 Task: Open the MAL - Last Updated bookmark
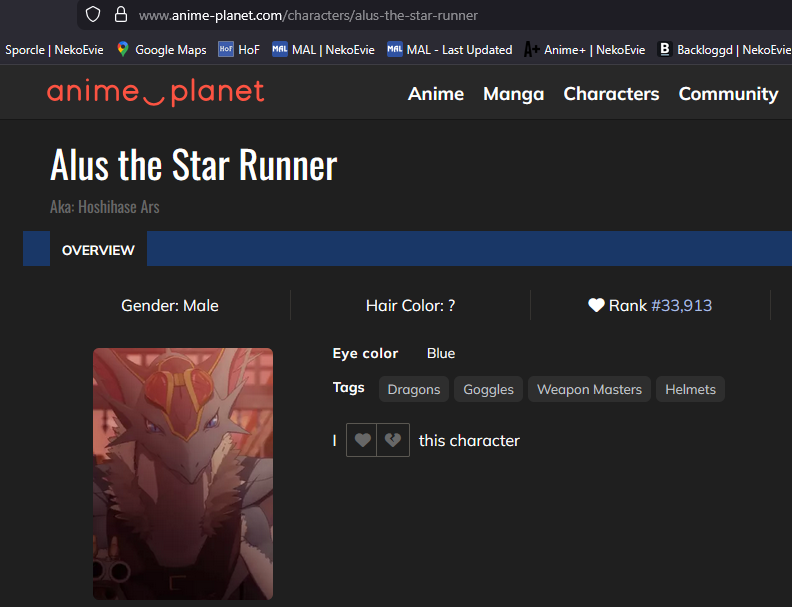(450, 49)
